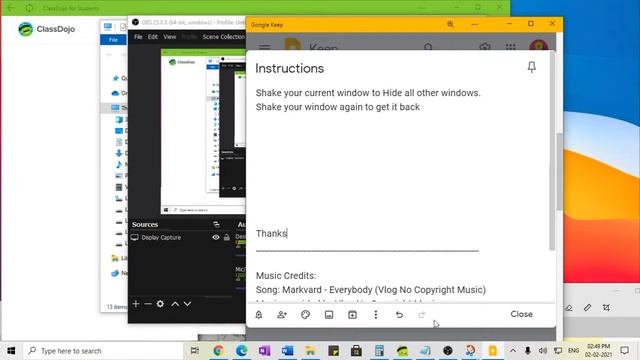
Task: Toggle the Display Capture lock in OBS
Action: click(227, 238)
